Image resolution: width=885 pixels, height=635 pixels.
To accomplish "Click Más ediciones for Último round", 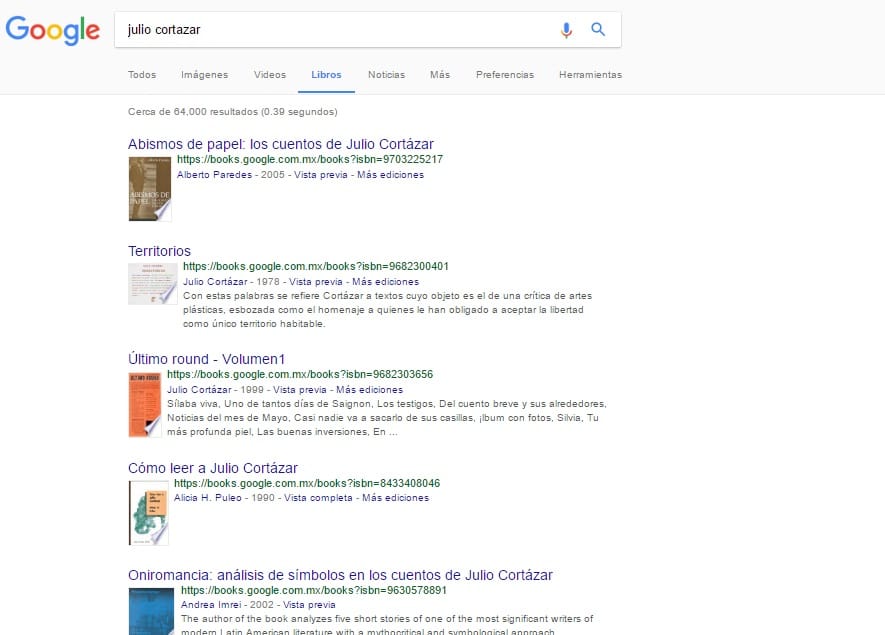I will [x=370, y=390].
